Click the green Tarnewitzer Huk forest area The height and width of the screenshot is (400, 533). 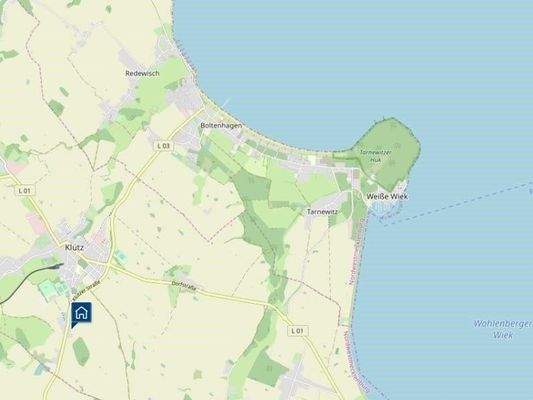pyautogui.click(x=388, y=153)
